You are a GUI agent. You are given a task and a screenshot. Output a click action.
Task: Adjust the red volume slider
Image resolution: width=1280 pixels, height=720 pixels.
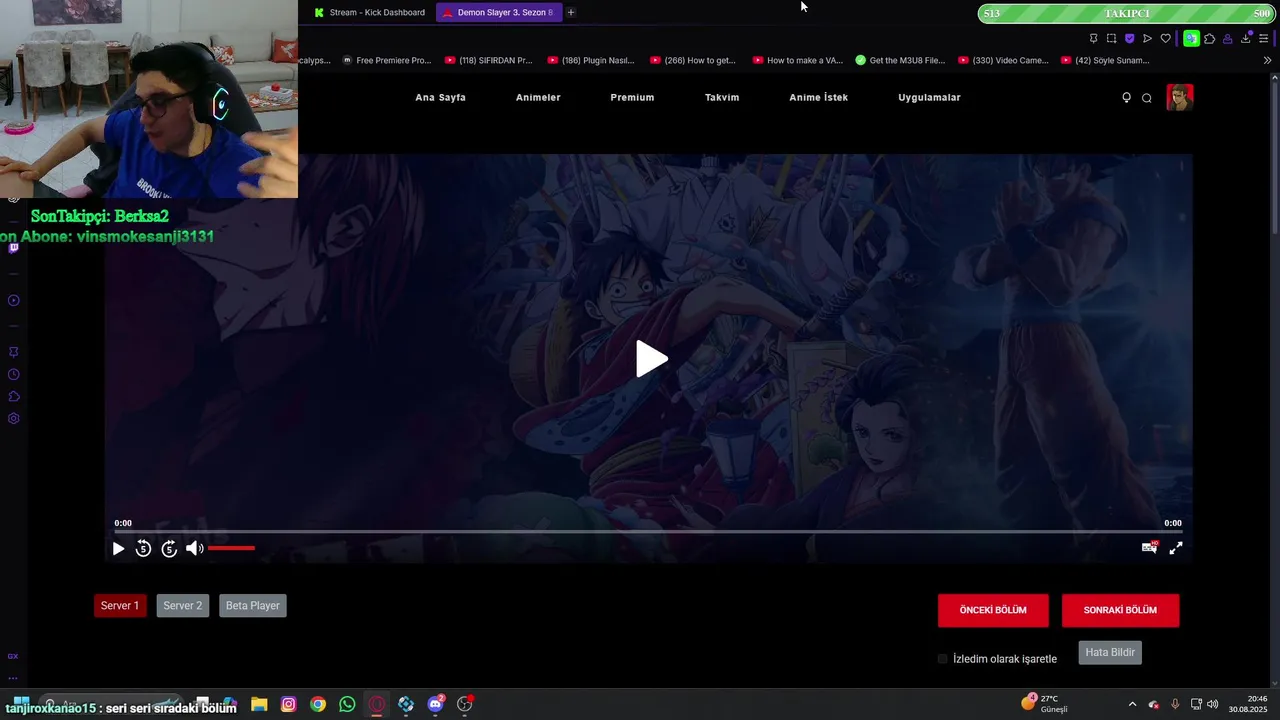click(231, 548)
